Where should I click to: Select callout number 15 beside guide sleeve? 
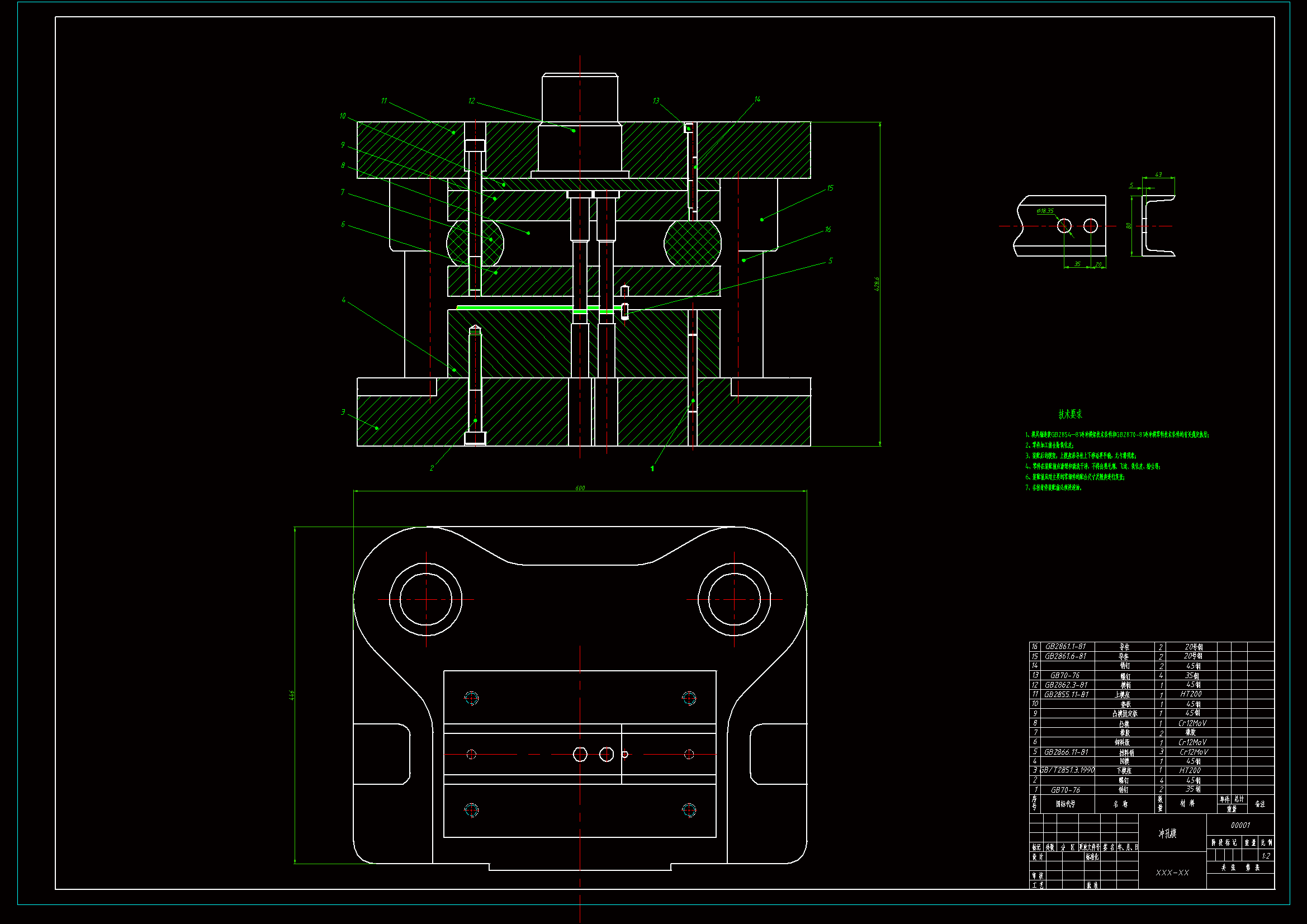(830, 188)
